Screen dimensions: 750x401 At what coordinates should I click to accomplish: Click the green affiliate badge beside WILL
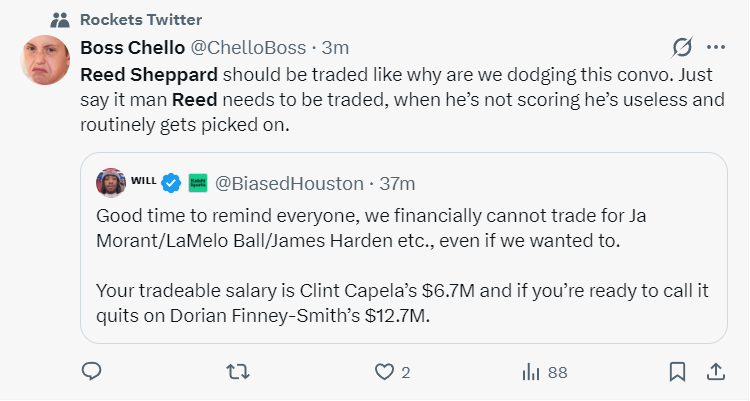197,183
